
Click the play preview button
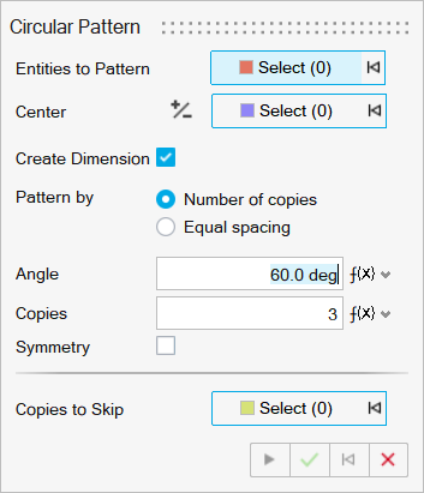270,460
